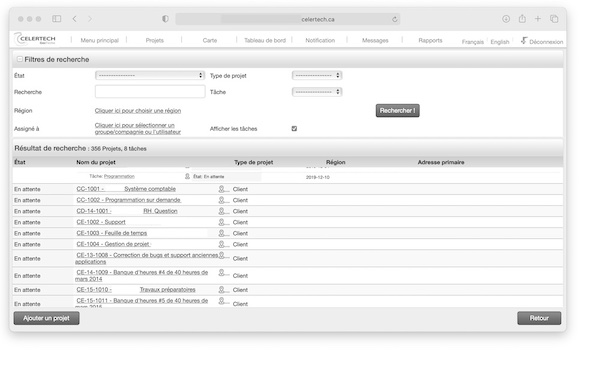Click the Déconnexion link
The image size is (600, 382).
click(546, 42)
